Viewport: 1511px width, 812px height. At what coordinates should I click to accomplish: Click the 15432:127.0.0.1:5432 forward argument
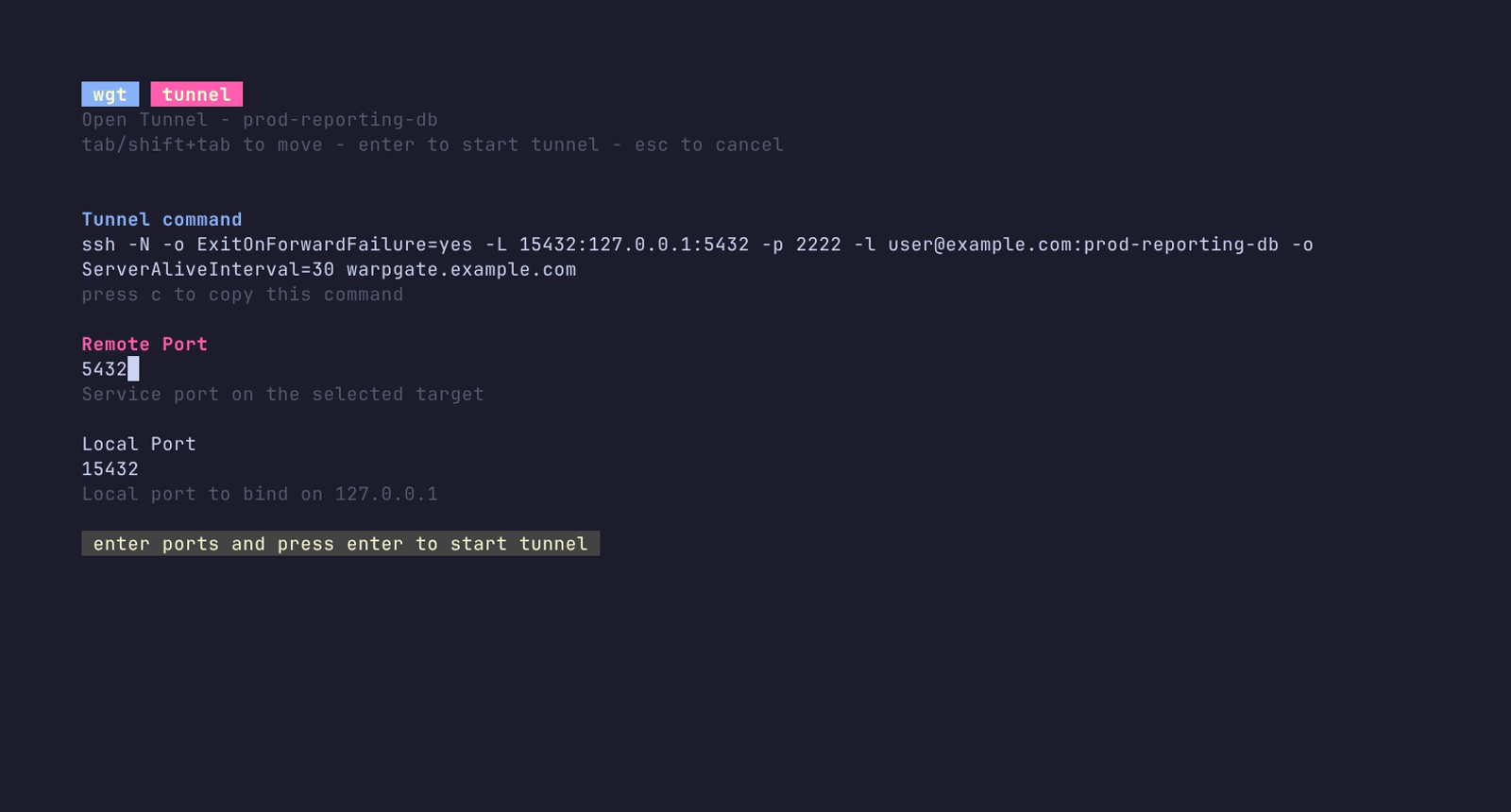[x=634, y=245]
